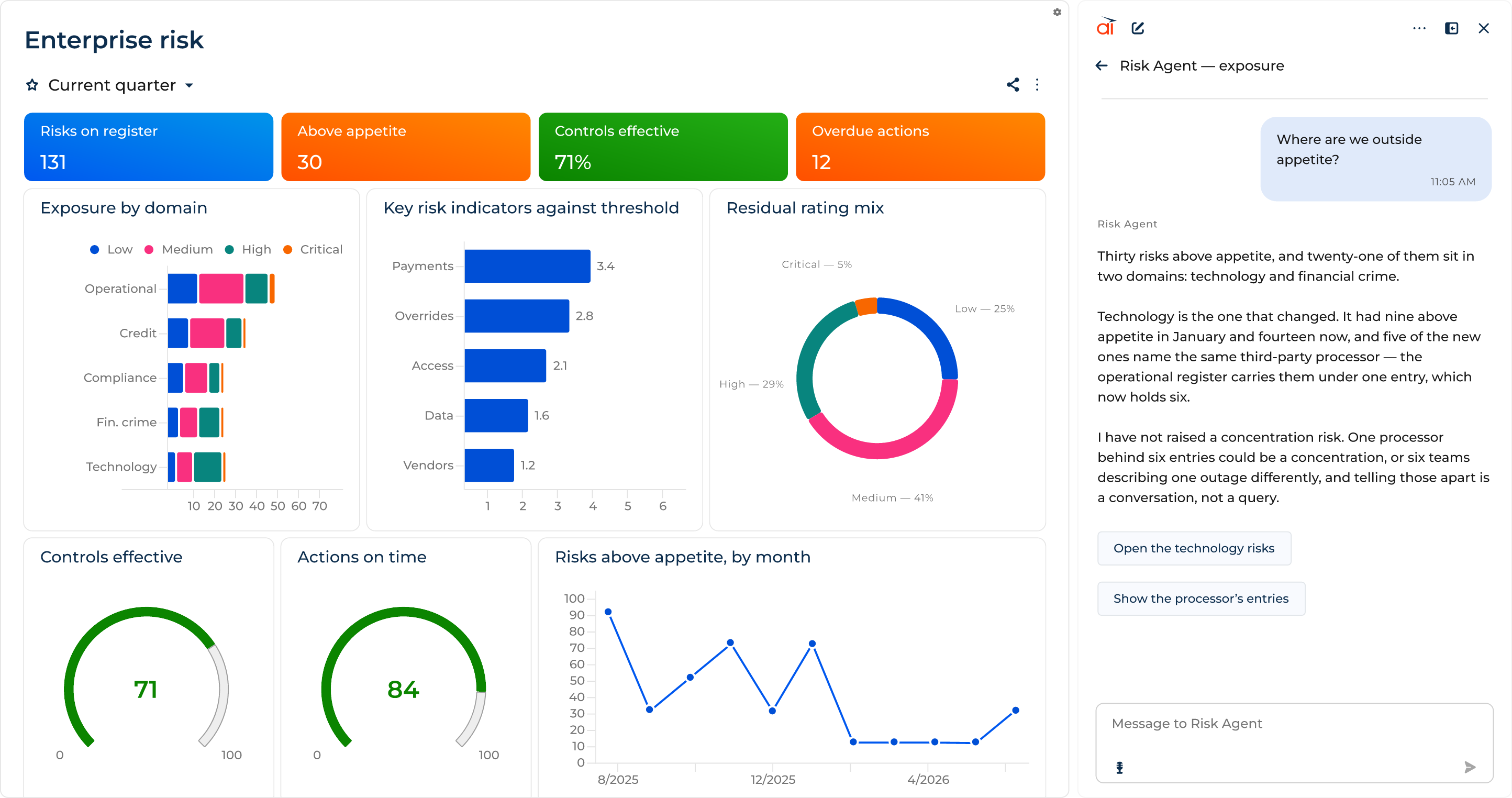Expand the Current quarter dropdown
Image resolution: width=1512 pixels, height=798 pixels.
(x=121, y=85)
